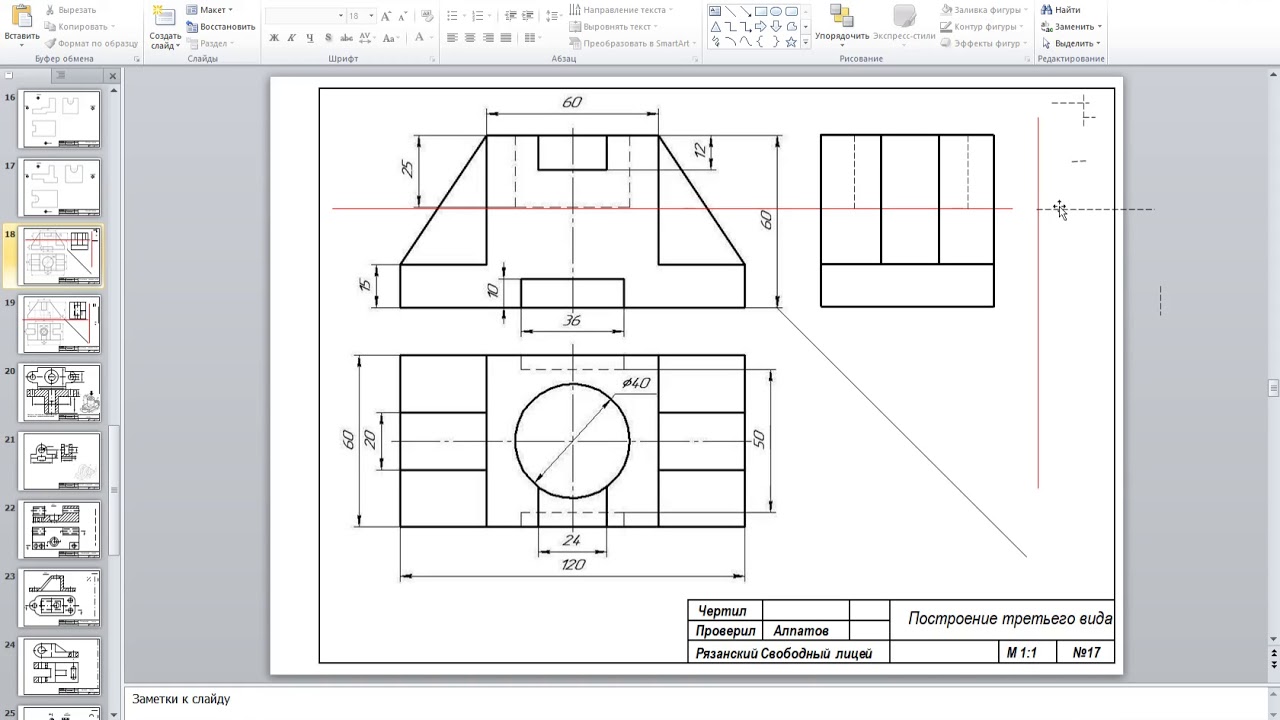
Task: Toggle align text right
Action: click(488, 38)
